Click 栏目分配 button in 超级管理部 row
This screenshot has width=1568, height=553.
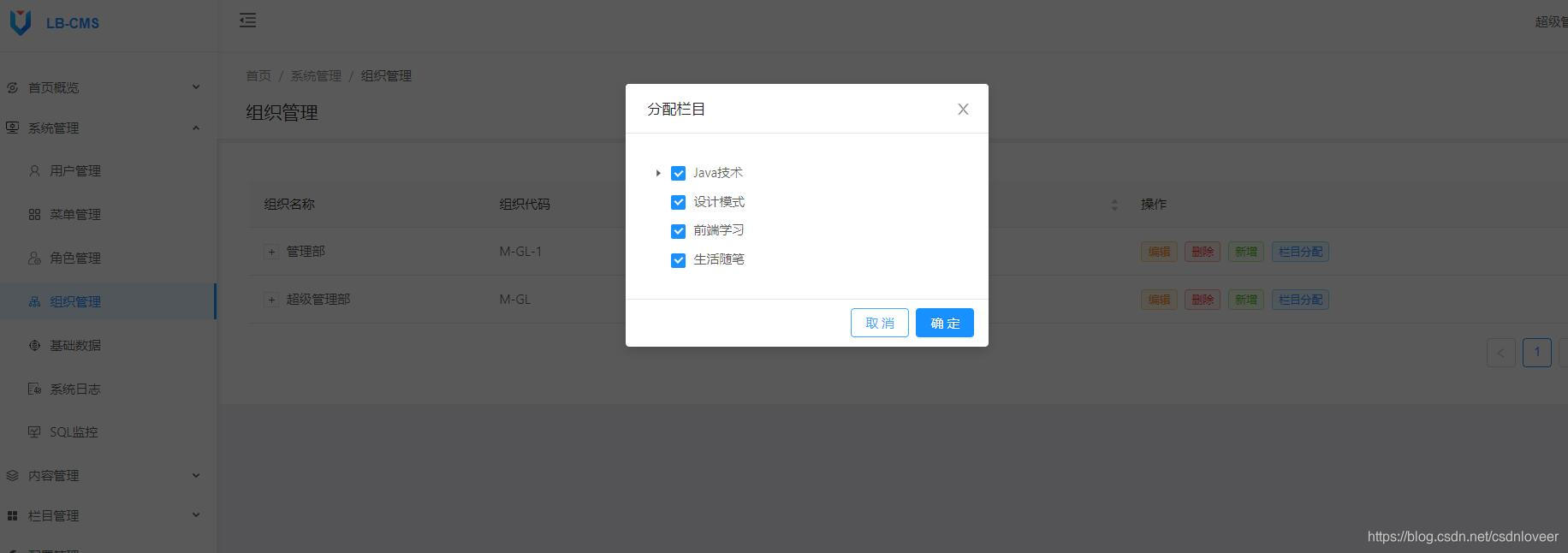tap(1300, 300)
